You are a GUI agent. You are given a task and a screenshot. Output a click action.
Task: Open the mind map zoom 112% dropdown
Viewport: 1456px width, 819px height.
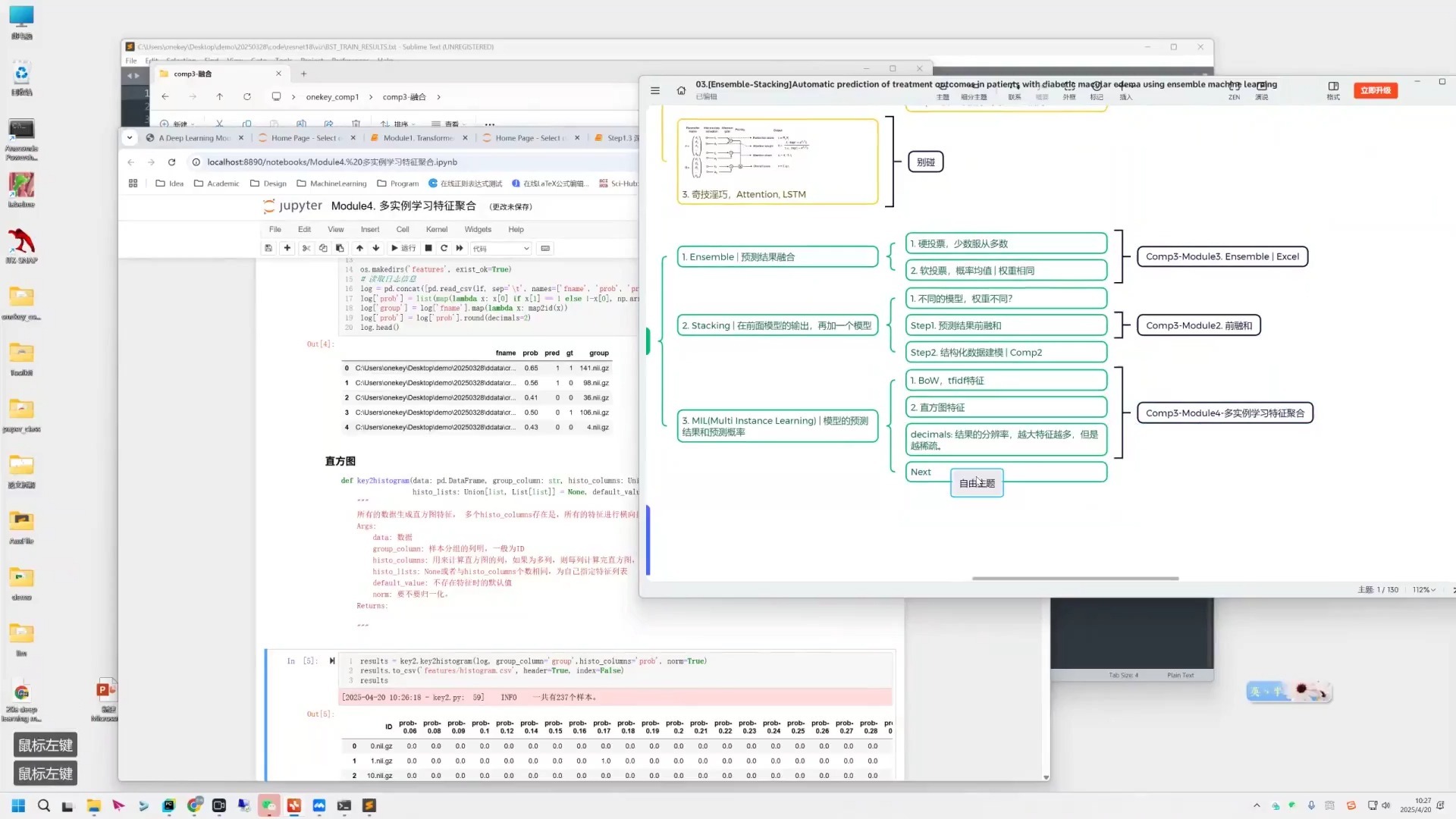[1423, 589]
